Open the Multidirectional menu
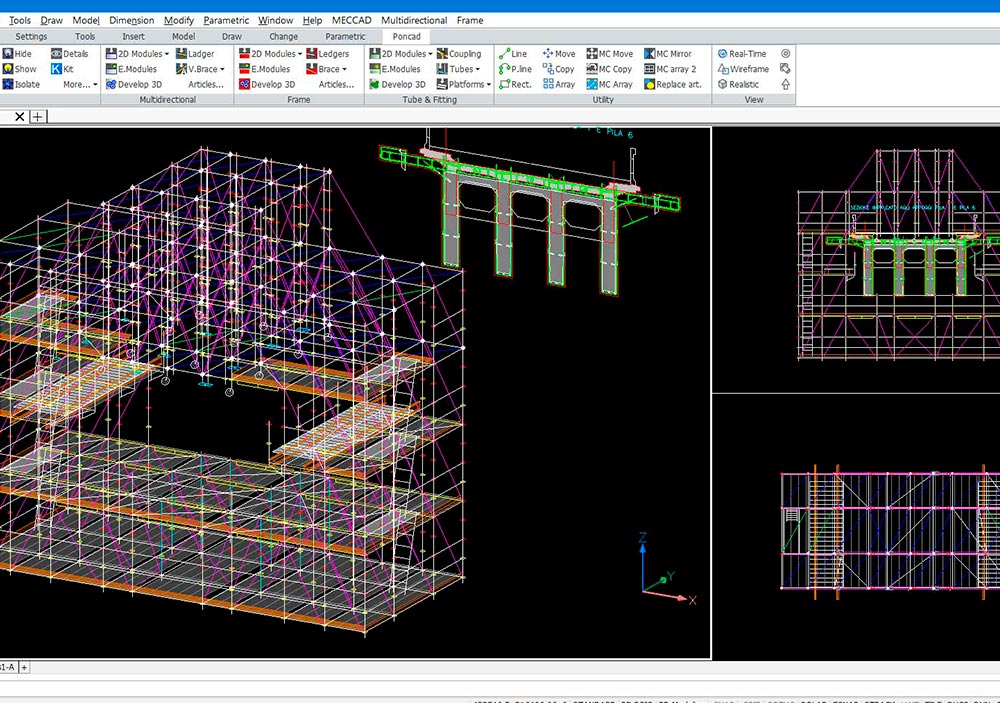 [x=414, y=20]
